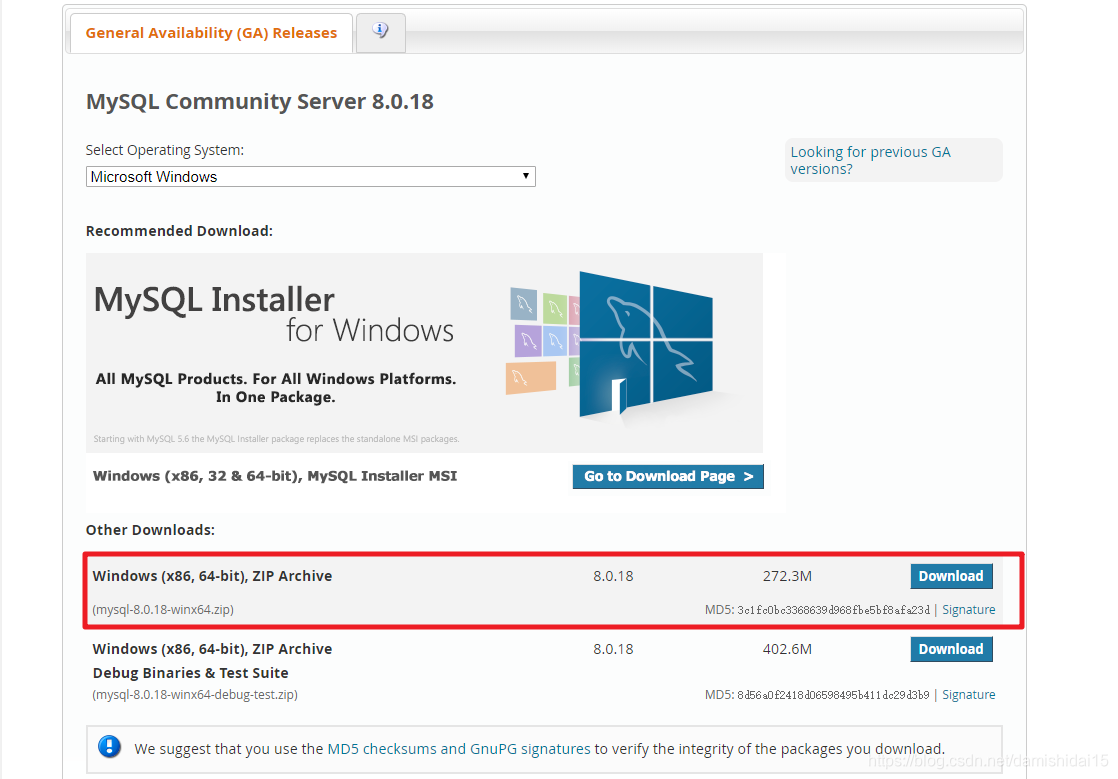This screenshot has width=1118, height=779.
Task: Download the 402.6M Debug Binaries ZIP
Action: point(951,649)
